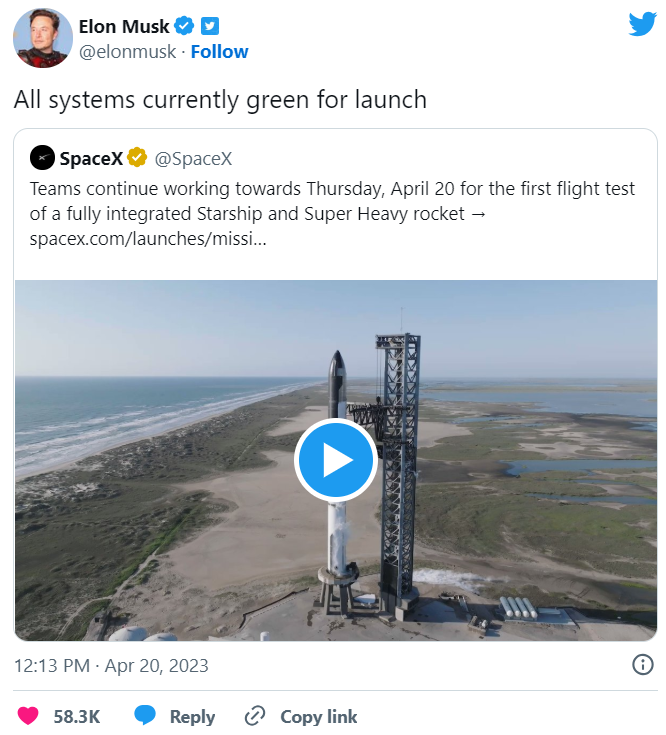The height and width of the screenshot is (735, 666).
Task: Click the profile photo avatar at top left
Action: tap(42, 37)
